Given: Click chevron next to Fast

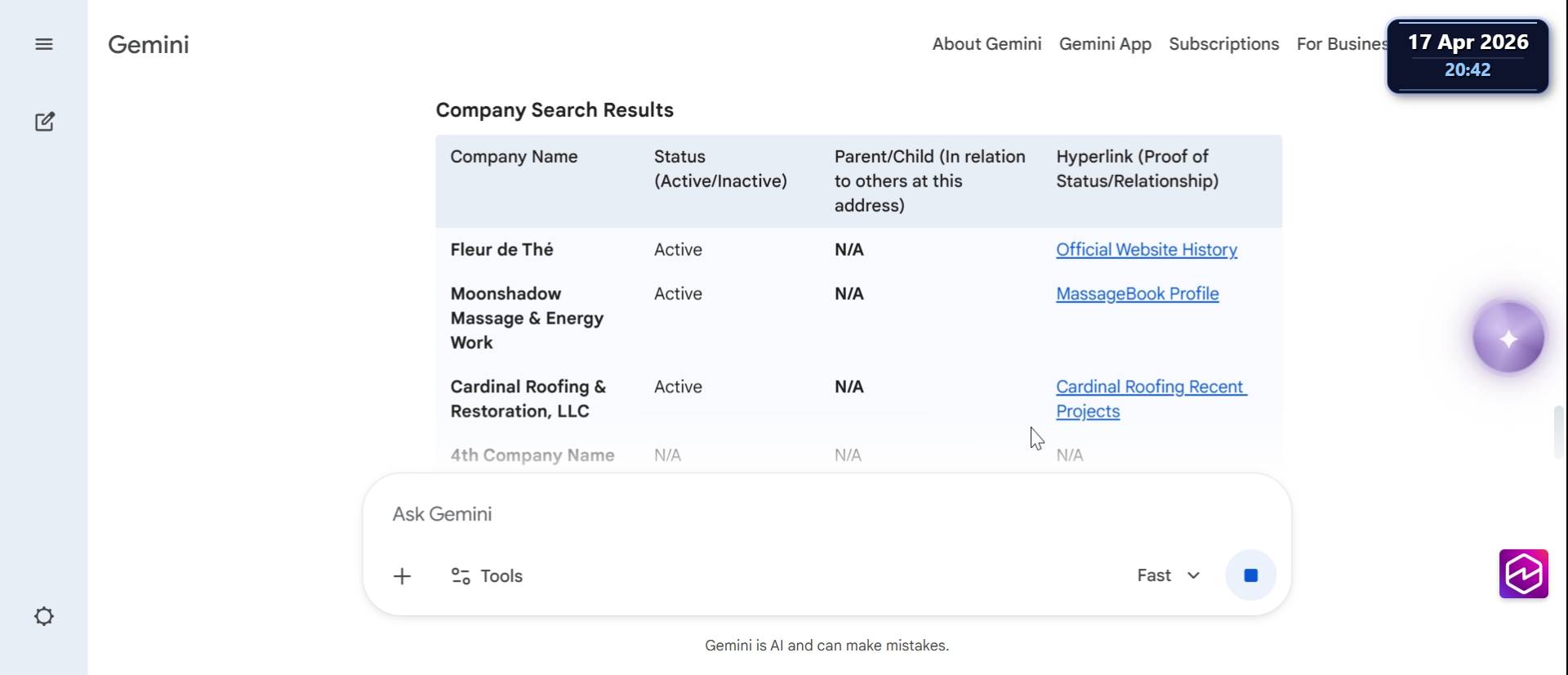Looking at the screenshot, I should [x=1193, y=575].
